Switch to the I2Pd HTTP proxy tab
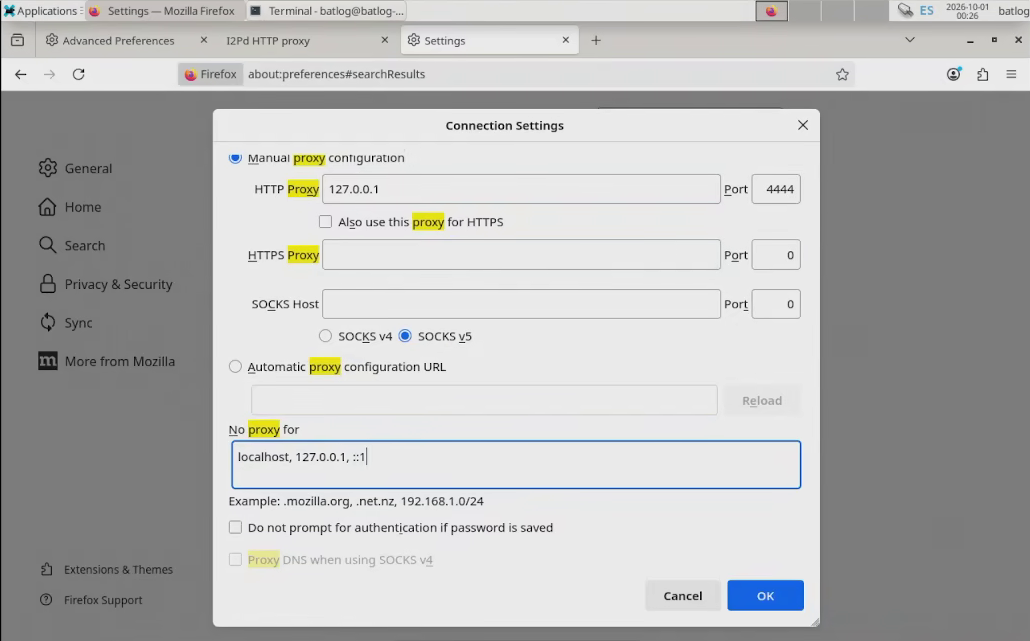This screenshot has width=1030, height=641. (x=268, y=40)
